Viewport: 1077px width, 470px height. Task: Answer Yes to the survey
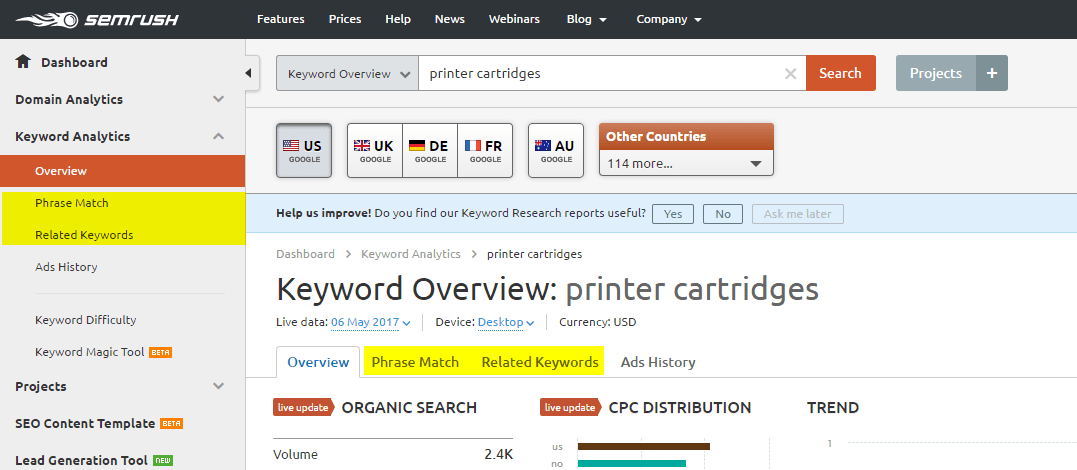(x=673, y=214)
